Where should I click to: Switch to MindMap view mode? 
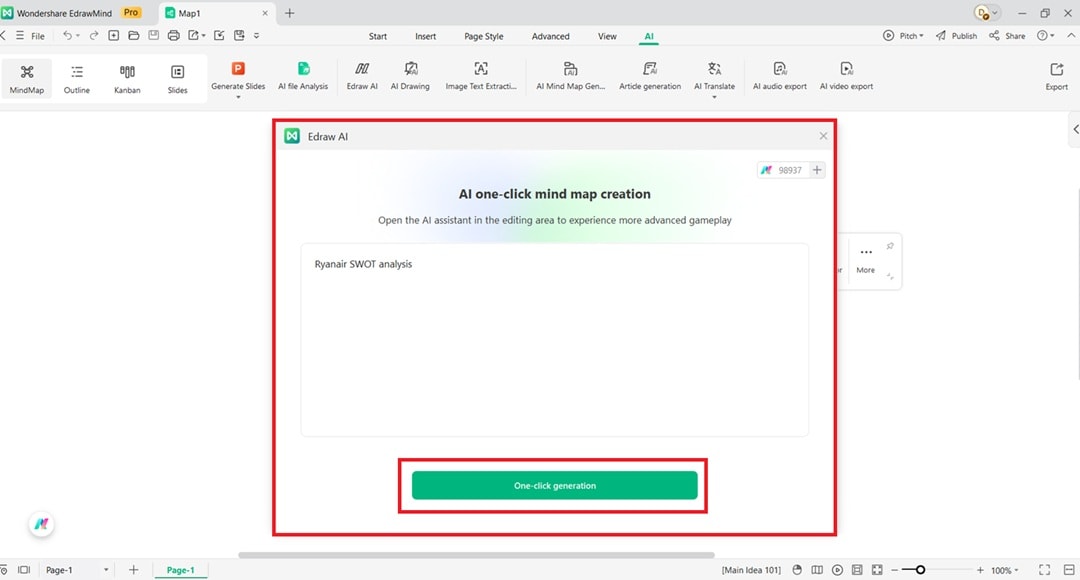(27, 79)
